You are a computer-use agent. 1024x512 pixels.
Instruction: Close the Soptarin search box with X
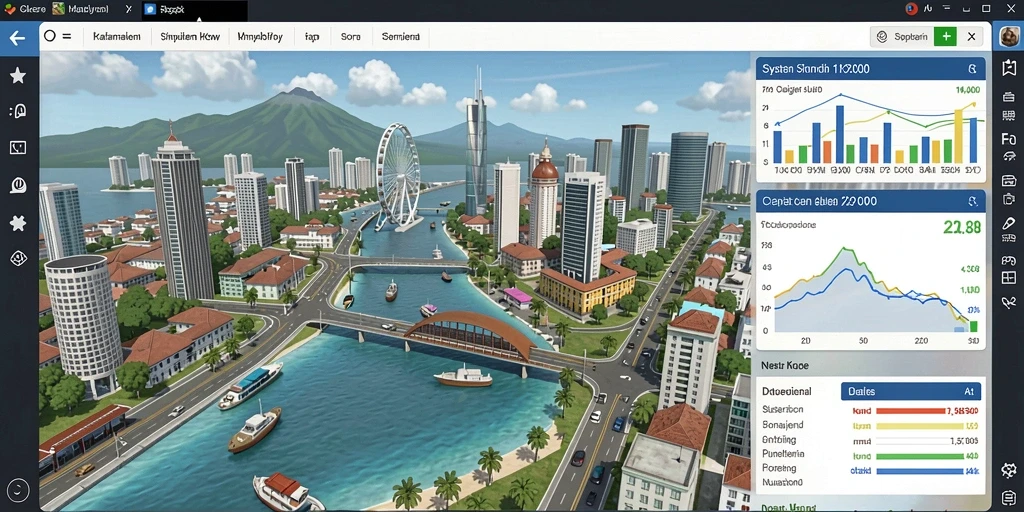coord(971,37)
